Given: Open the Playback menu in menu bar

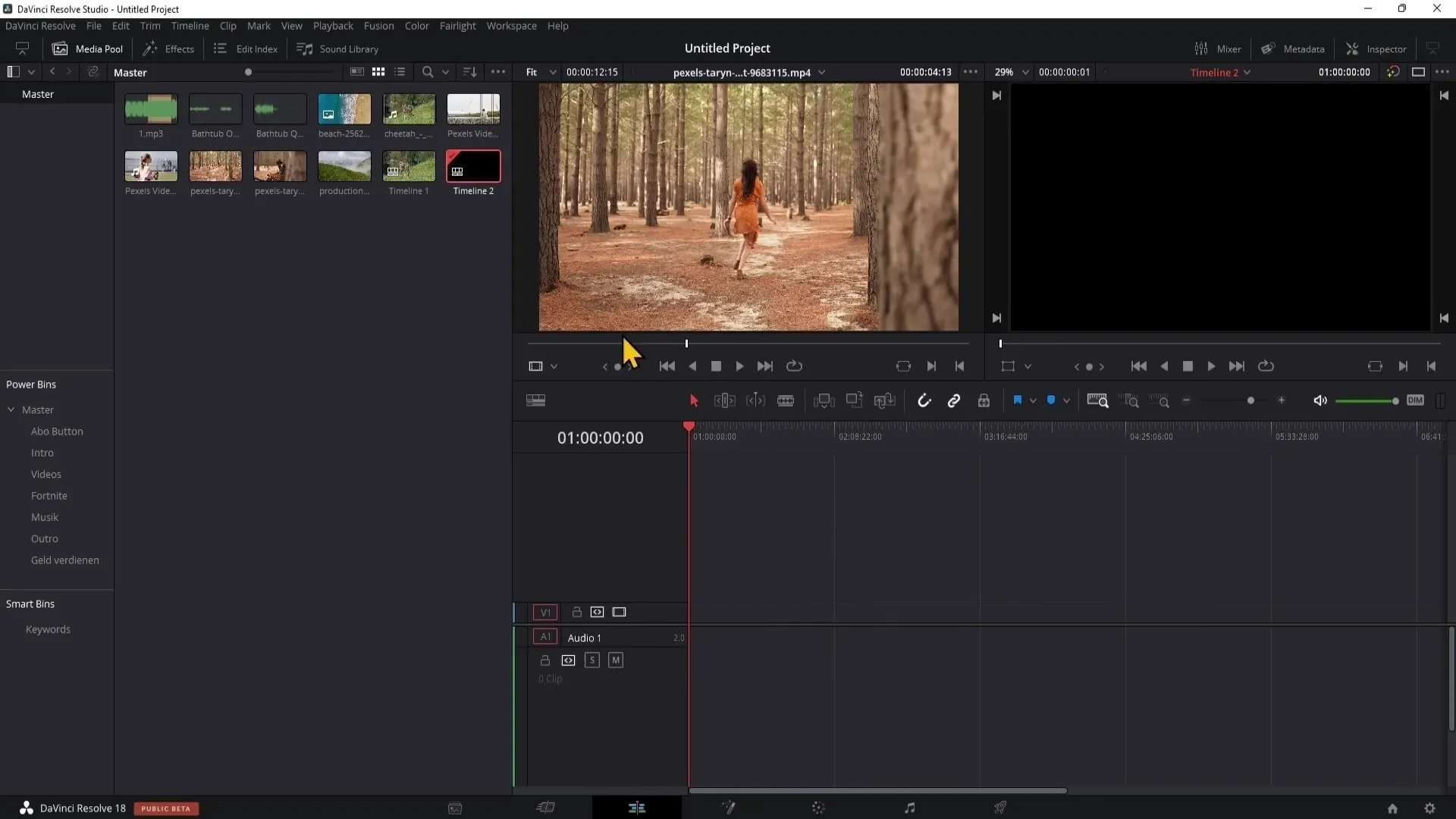Looking at the screenshot, I should pos(333,25).
